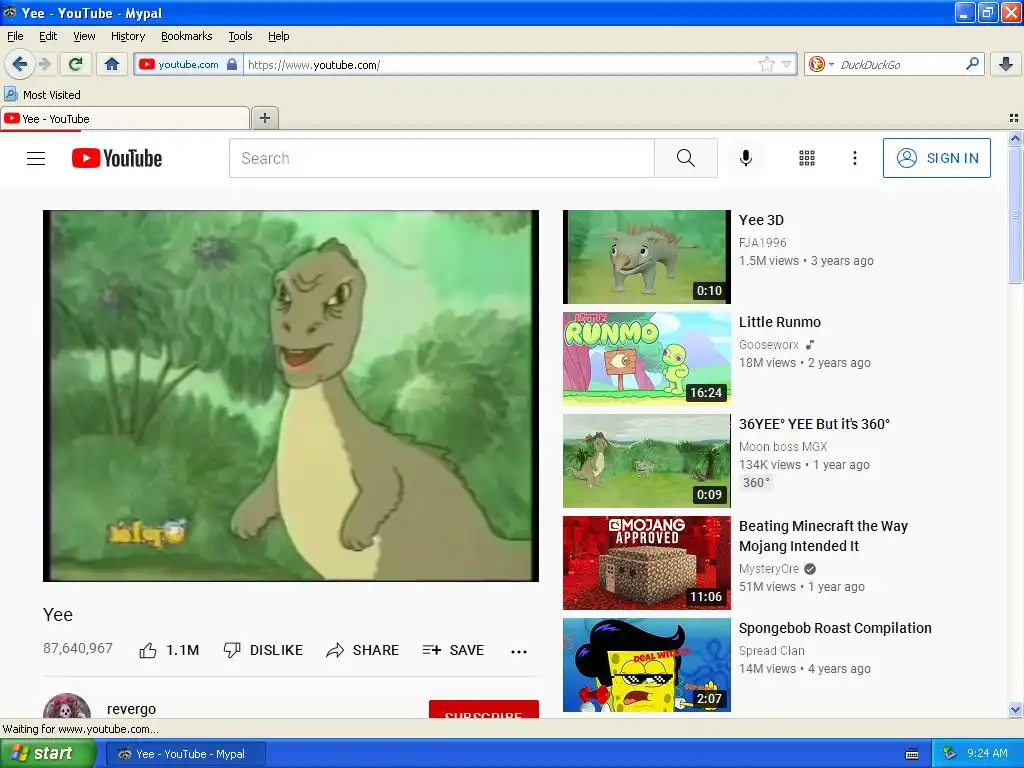Open the Yee 3D video thumbnail
Image resolution: width=1024 pixels, height=768 pixels.
click(647, 257)
